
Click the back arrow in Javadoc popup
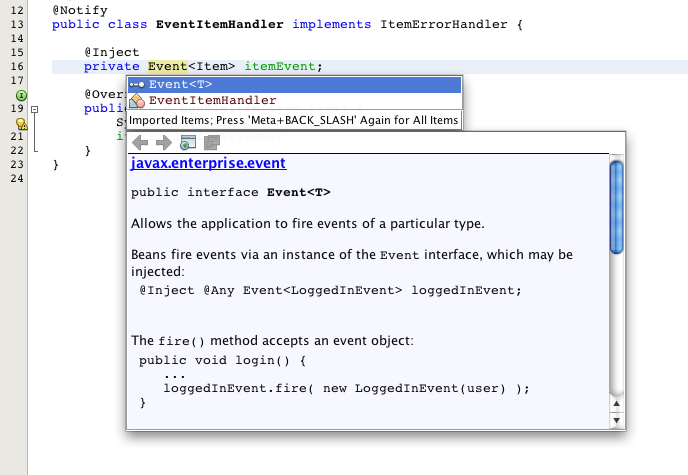(x=140, y=143)
